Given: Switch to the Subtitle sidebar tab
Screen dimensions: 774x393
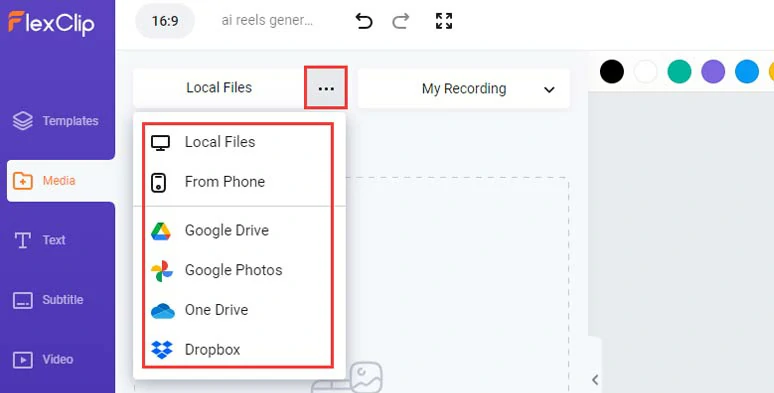Looking at the screenshot, I should (48, 300).
